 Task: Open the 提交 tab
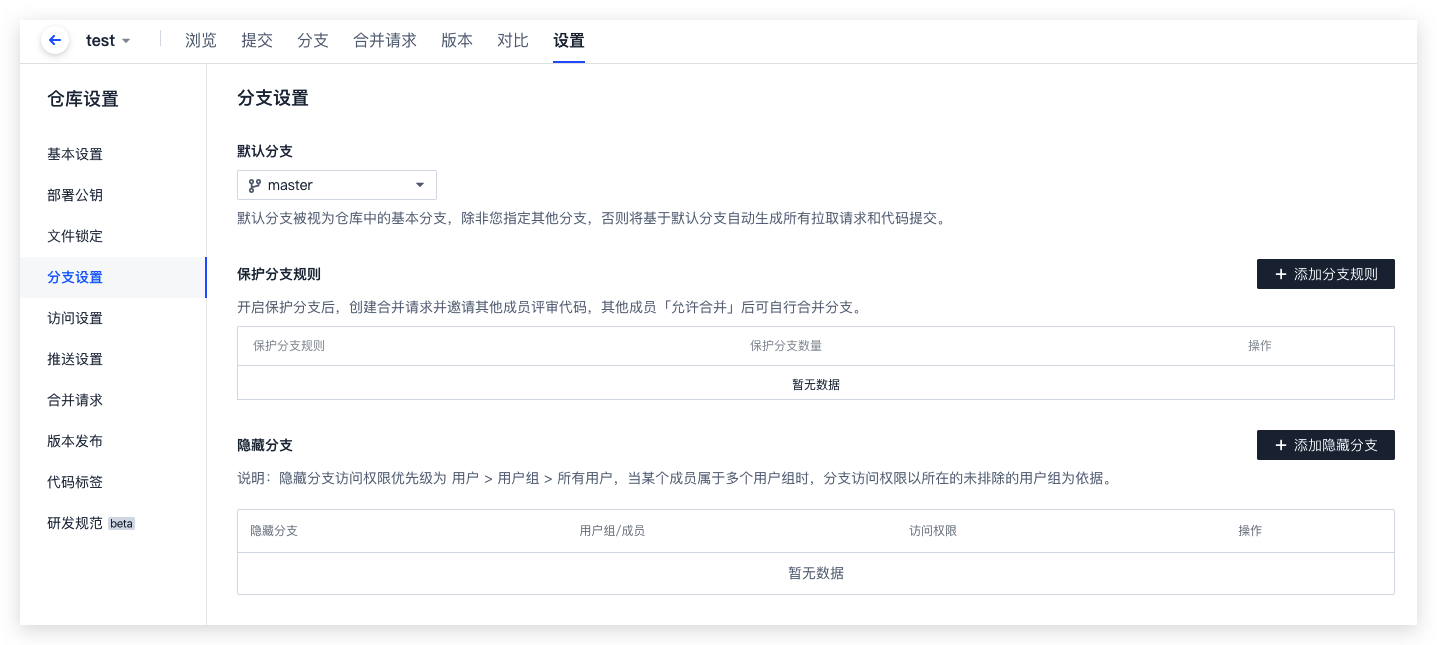[257, 41]
